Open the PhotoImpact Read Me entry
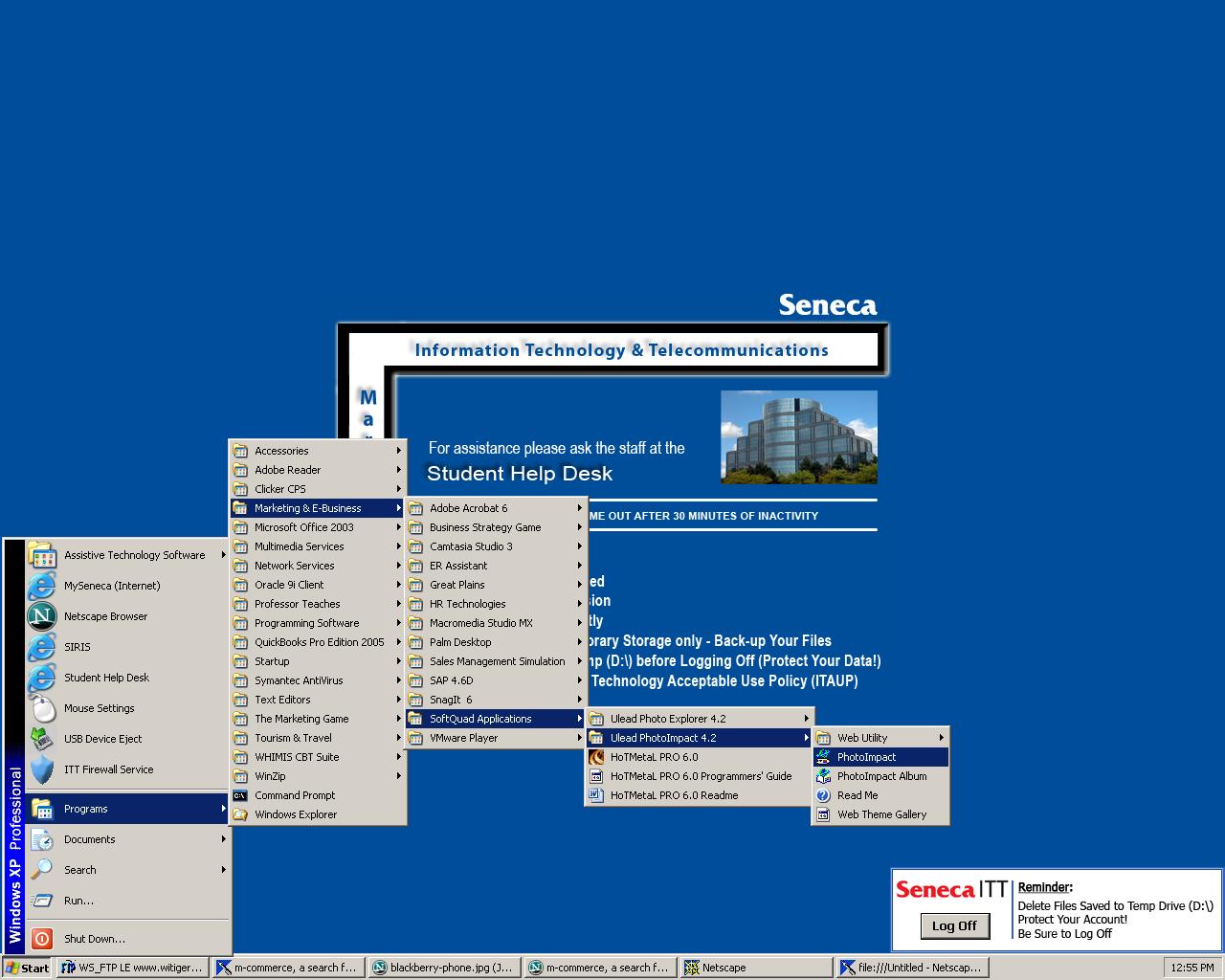 [880, 795]
